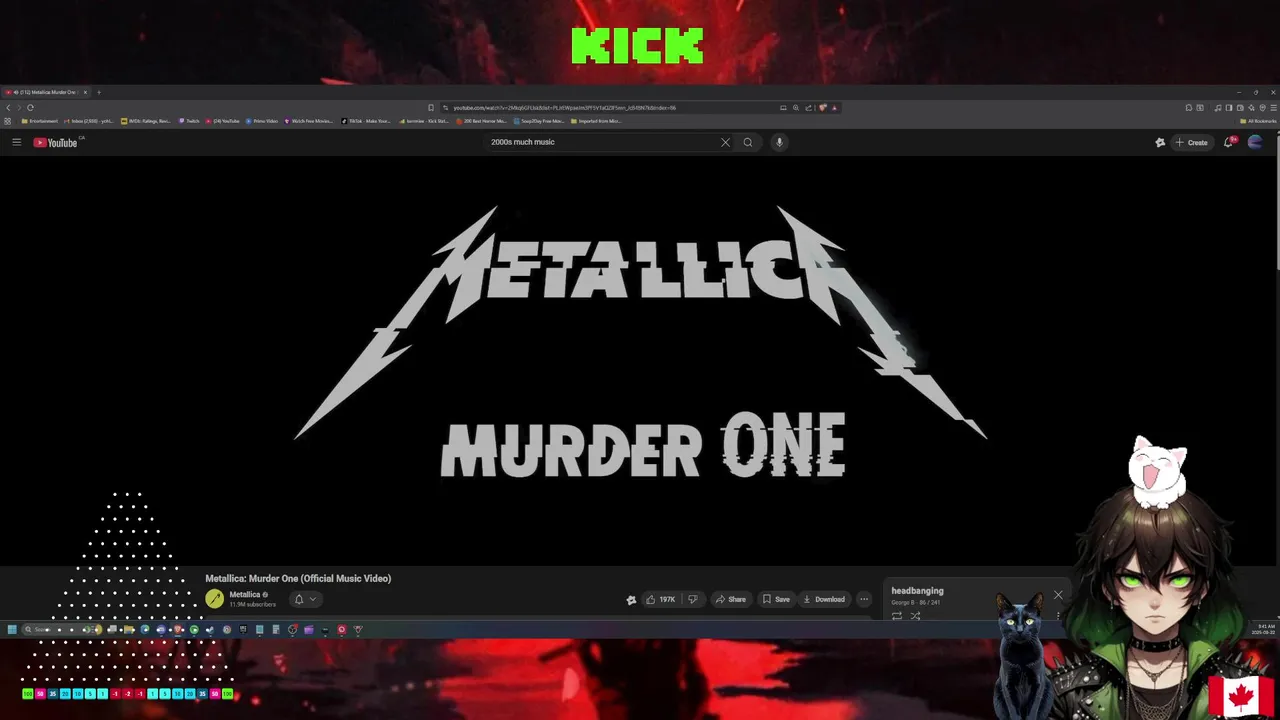This screenshot has height=720, width=1280.
Task: Open the taskbar clock and date
Action: pos(1262,629)
